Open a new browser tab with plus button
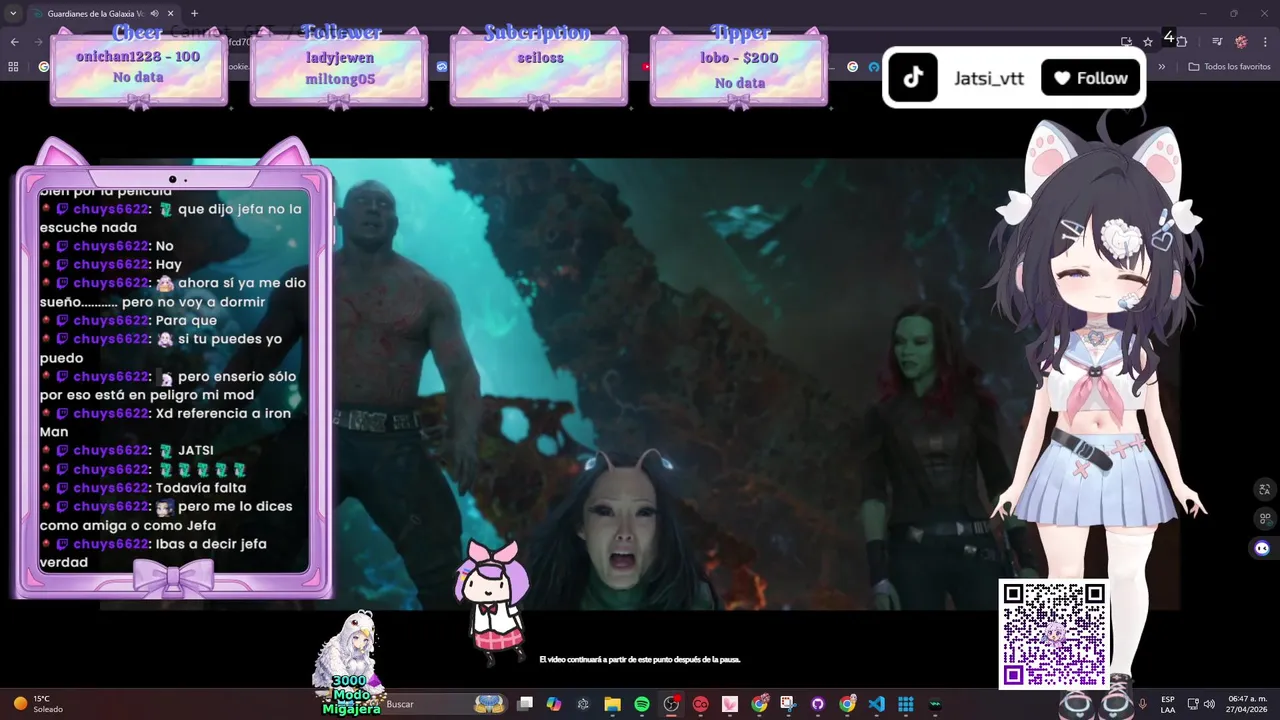This screenshot has height=720, width=1280. tap(194, 14)
